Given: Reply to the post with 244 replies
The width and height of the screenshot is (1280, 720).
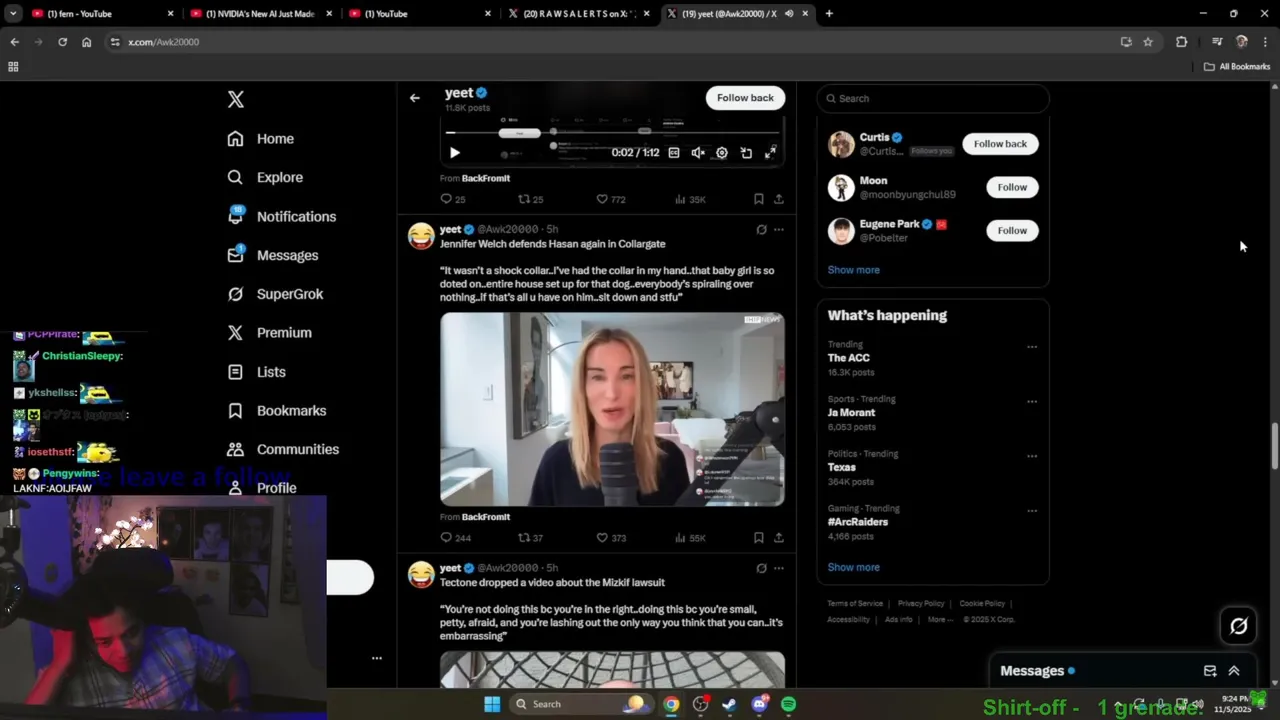Looking at the screenshot, I should coord(455,538).
